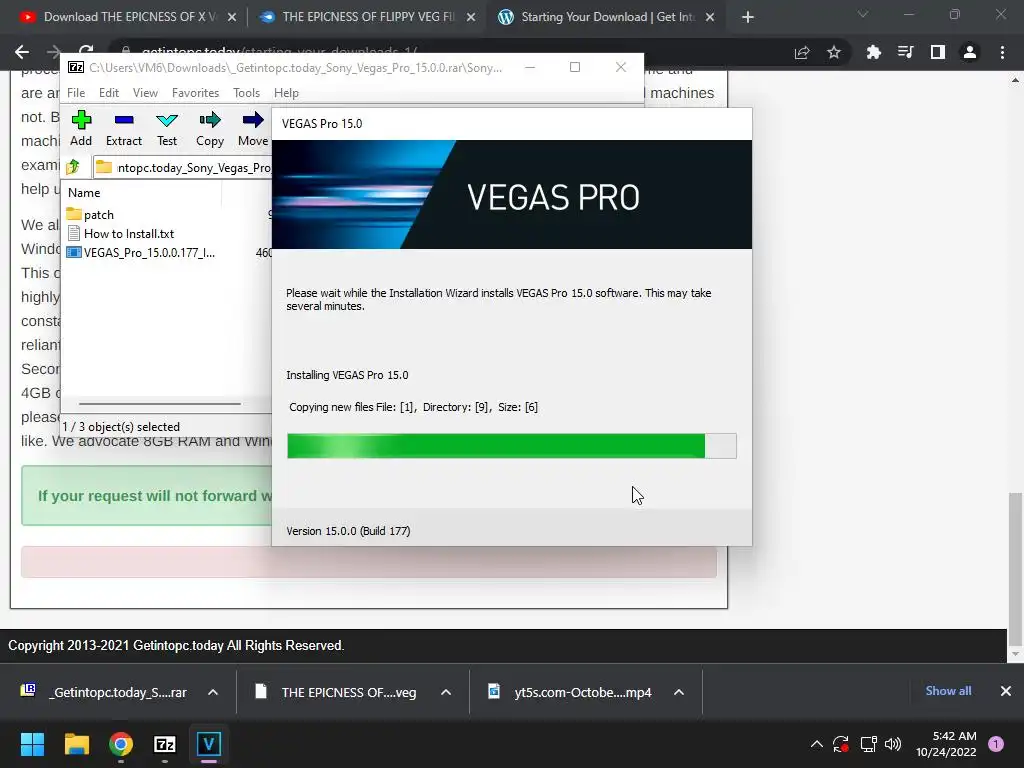Open the Tools menu in 7-Zip
Viewport: 1024px width, 768px height.
coord(246,93)
